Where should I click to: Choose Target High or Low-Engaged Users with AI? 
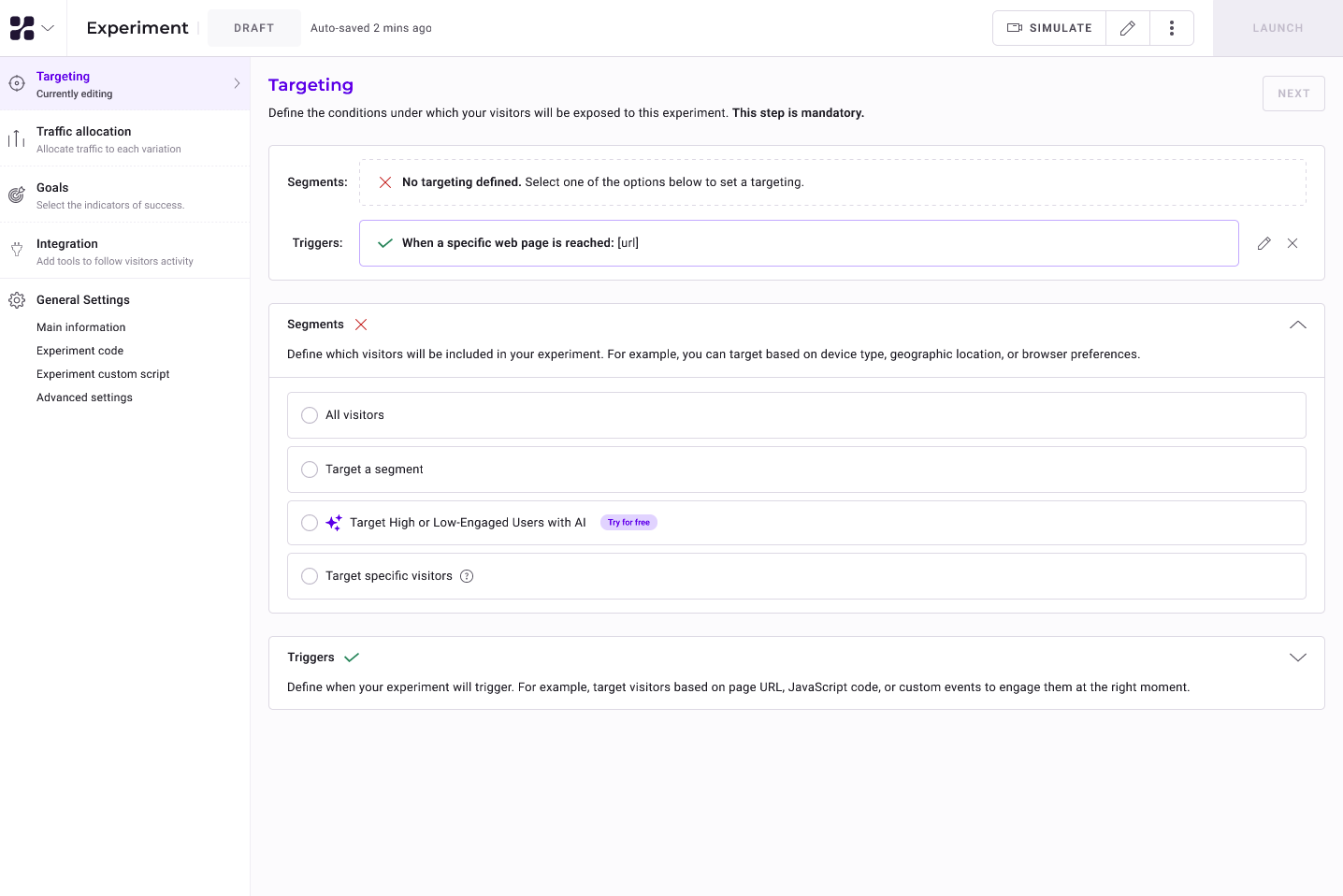(x=310, y=523)
